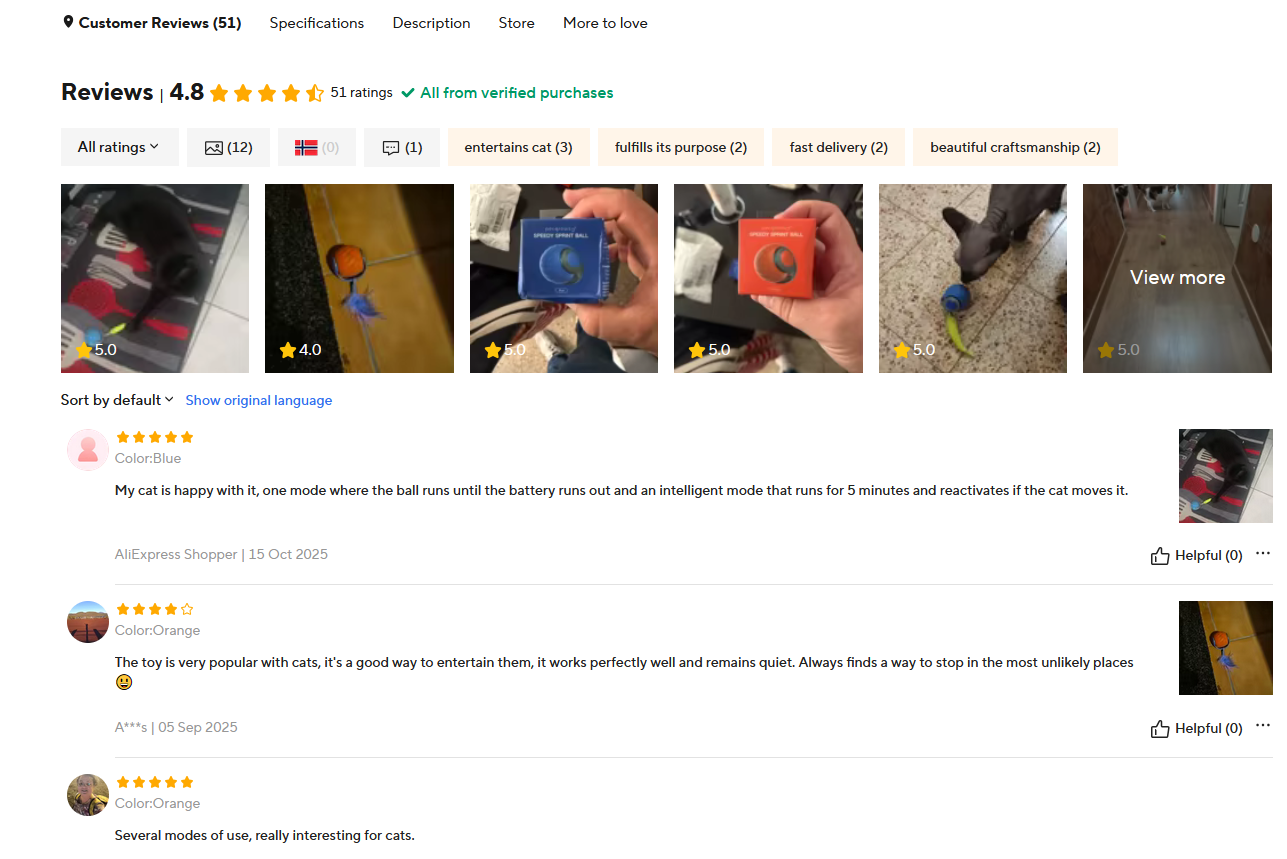Filter reviews with additional comments (1)
Viewport: 1287px width, 859px height.
[402, 147]
